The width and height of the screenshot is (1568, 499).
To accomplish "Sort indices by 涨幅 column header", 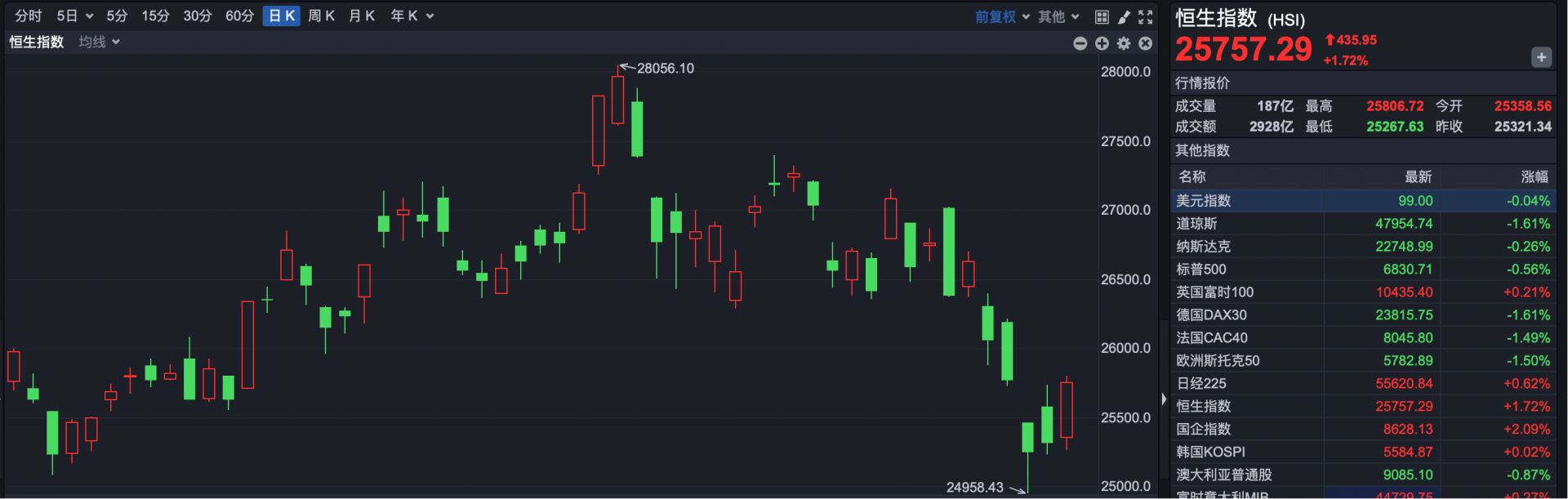I will click(1534, 176).
